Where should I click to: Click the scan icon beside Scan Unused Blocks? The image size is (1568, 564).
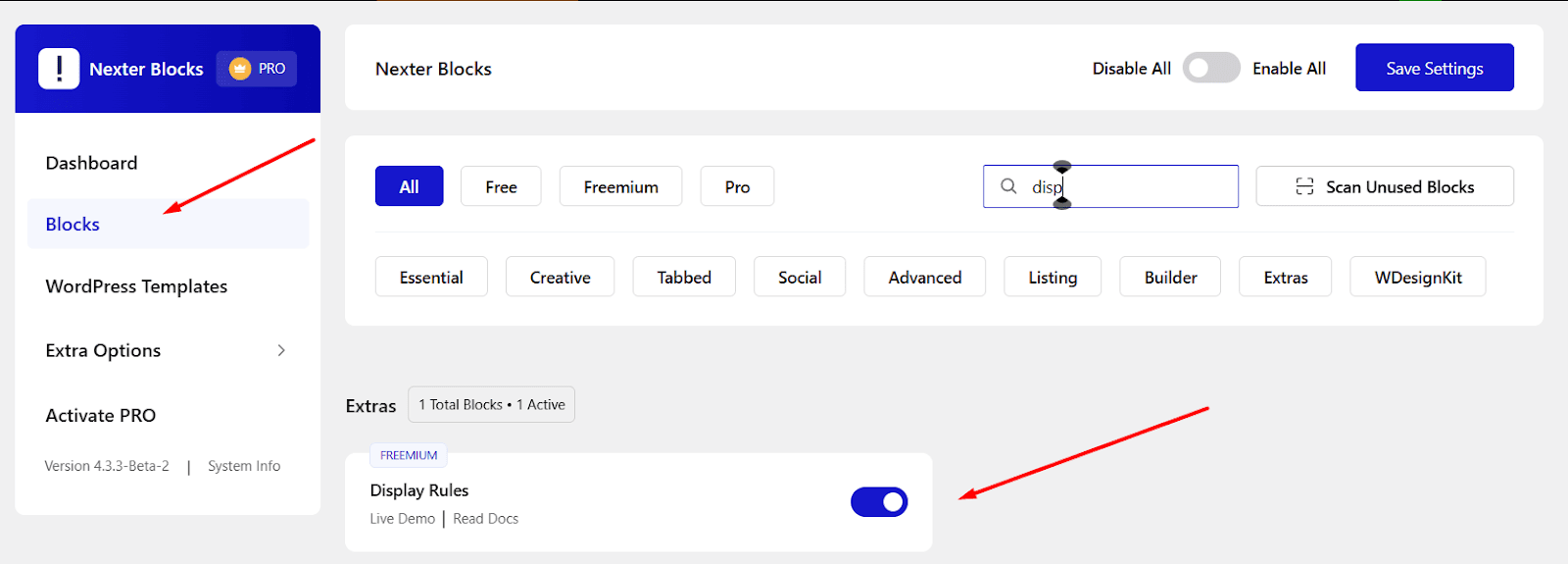coord(1304,186)
